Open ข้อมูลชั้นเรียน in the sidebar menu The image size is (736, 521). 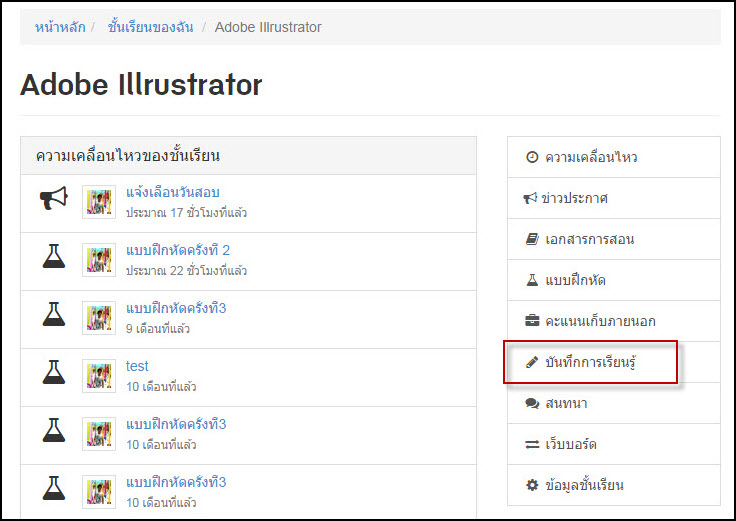(614, 485)
